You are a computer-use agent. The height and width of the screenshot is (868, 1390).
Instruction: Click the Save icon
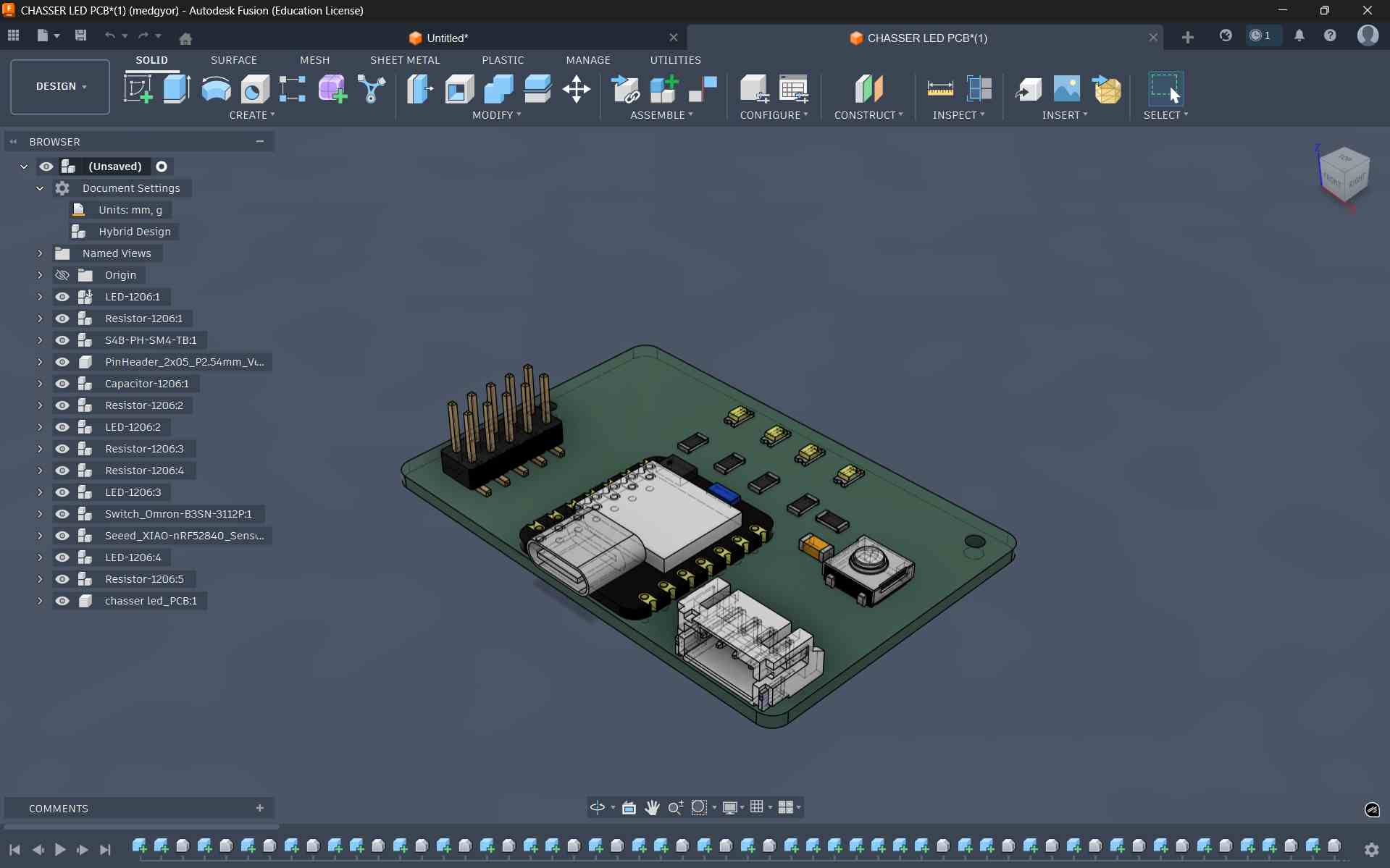tap(80, 35)
